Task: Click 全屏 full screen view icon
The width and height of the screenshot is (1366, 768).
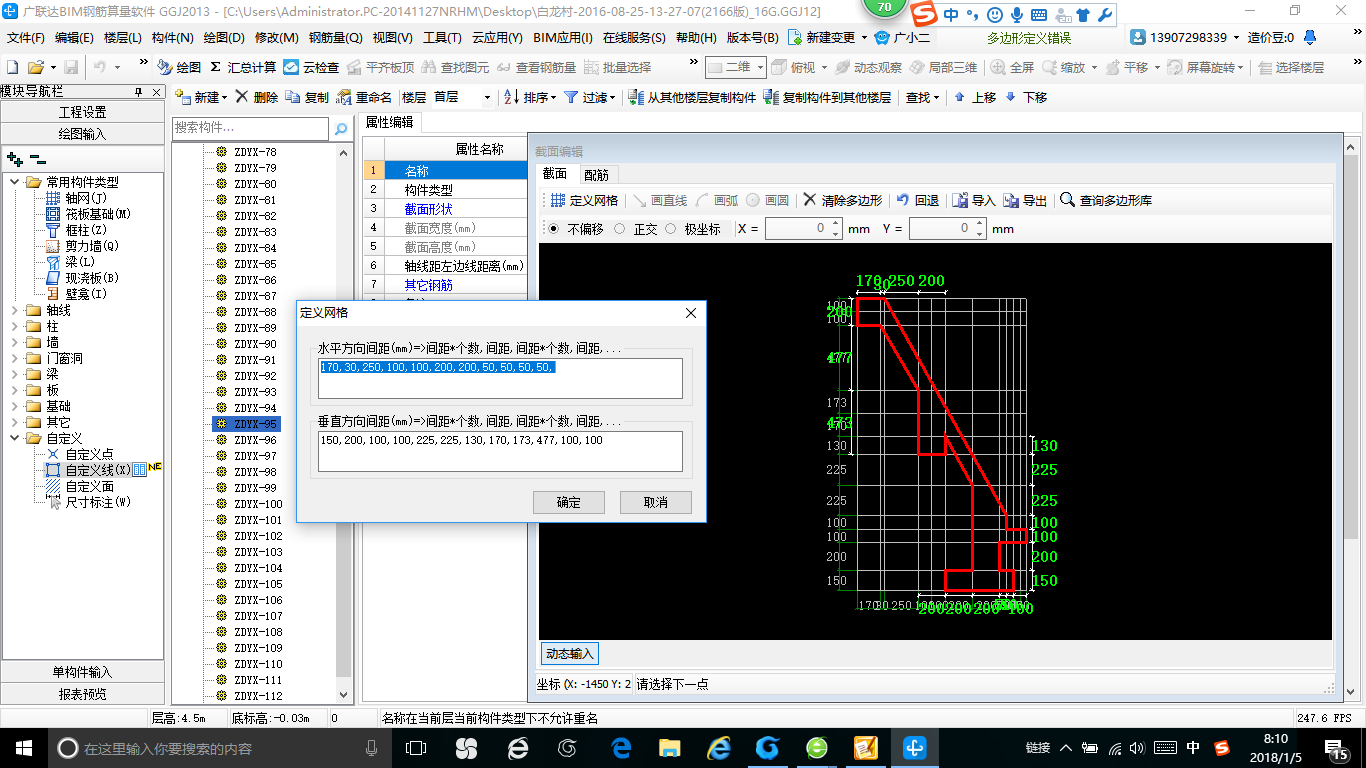Action: coord(1013,67)
